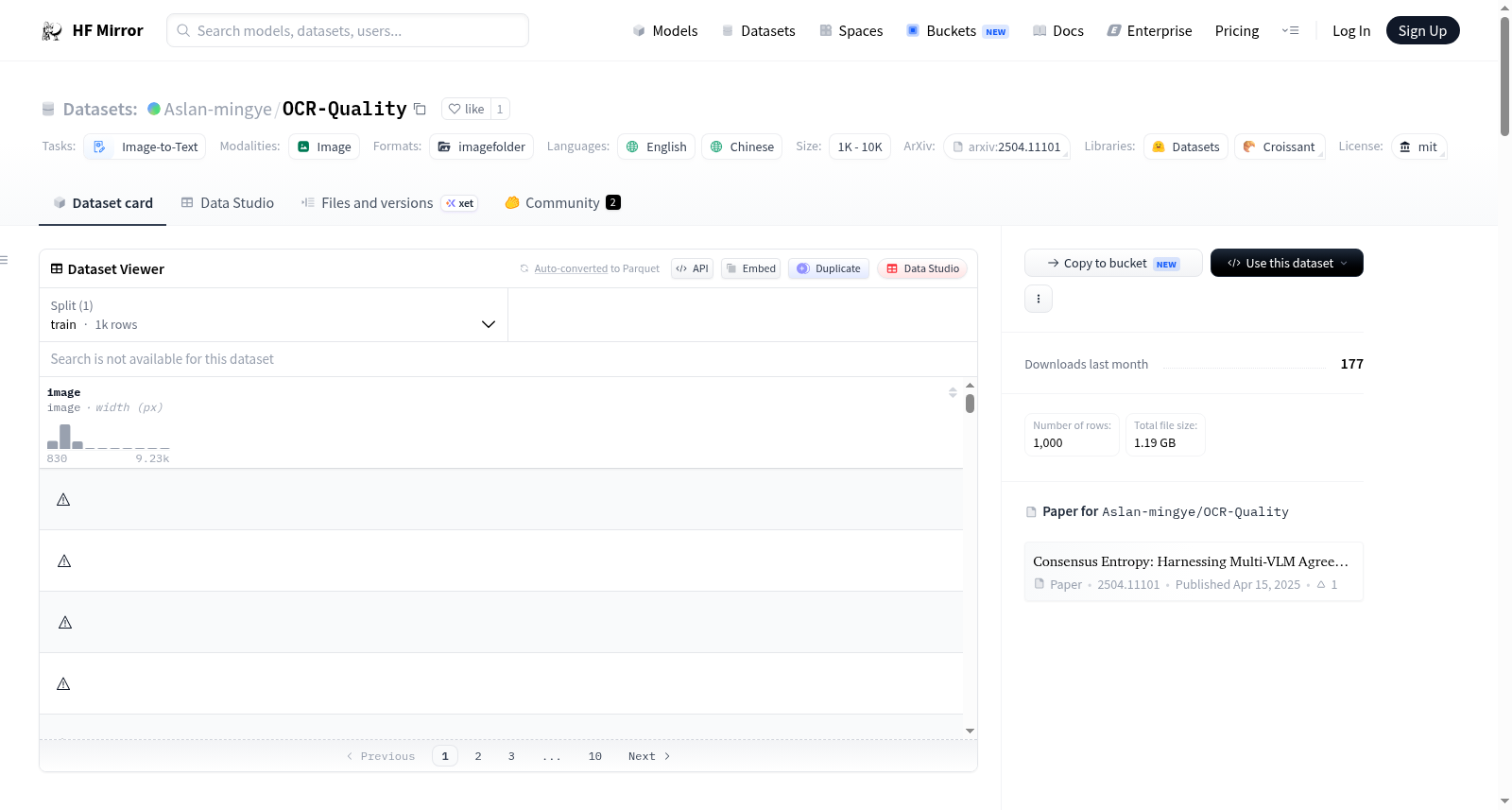Click the warning icon in the fourth row
Image resolution: width=1512 pixels, height=810 pixels.
point(63,683)
